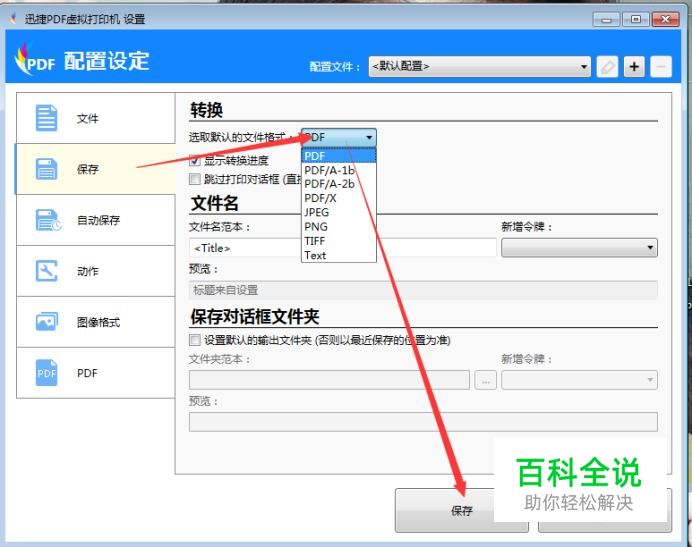Click the timed-save icon beside 自动保存
The height and width of the screenshot is (547, 692).
click(x=48, y=220)
